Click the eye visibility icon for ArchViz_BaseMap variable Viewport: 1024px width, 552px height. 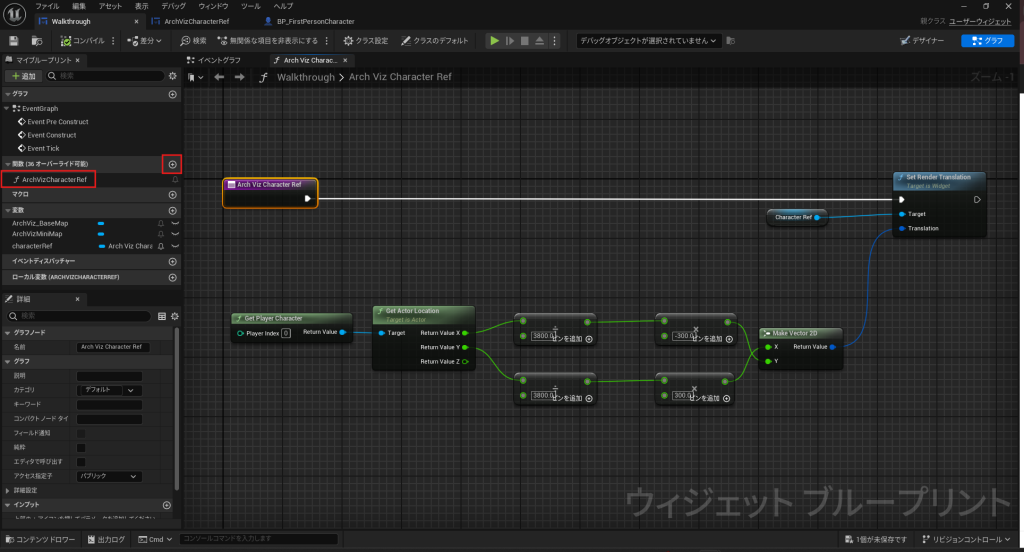coord(174,223)
